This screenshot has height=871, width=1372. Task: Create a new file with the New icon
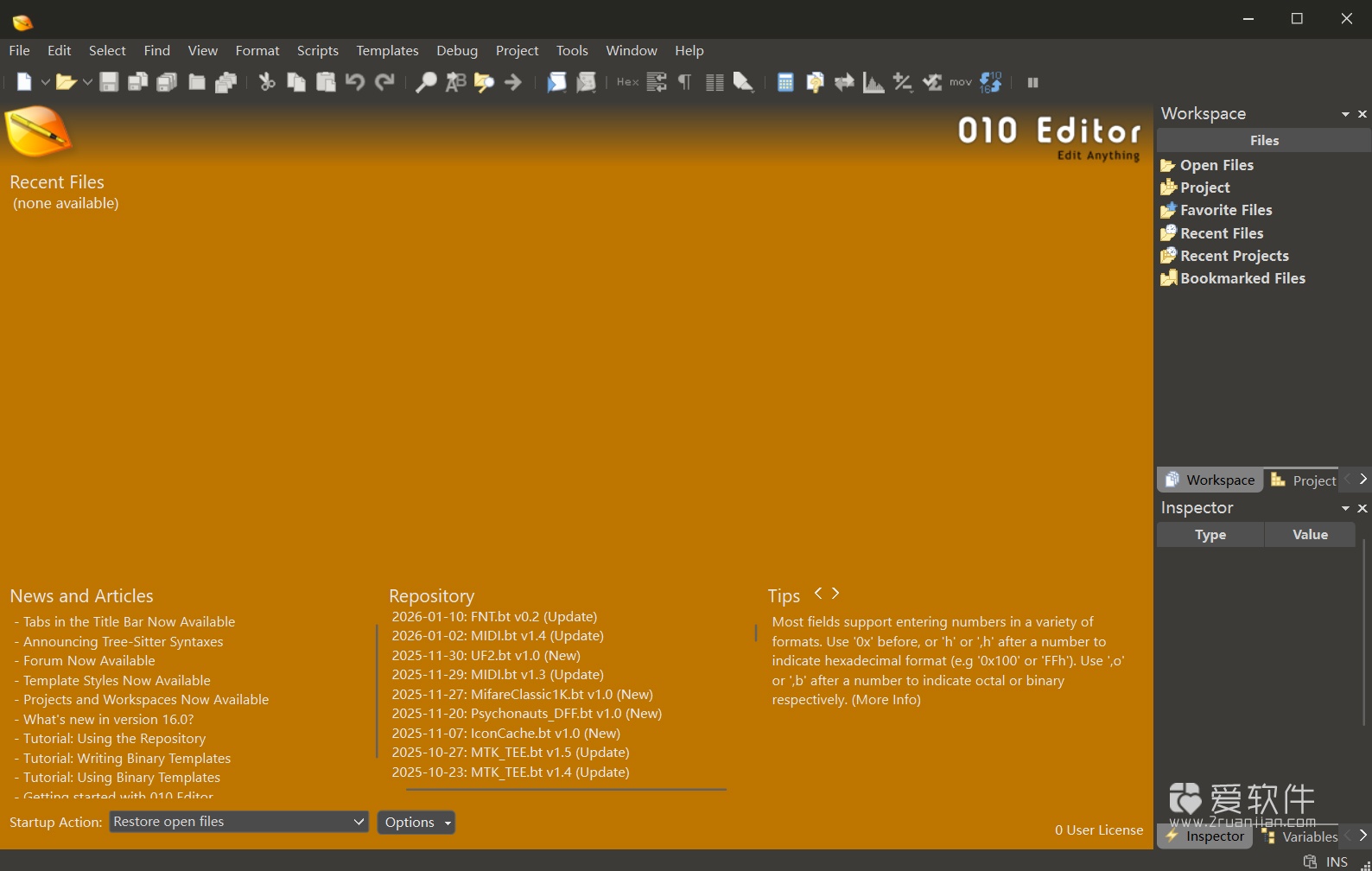[x=24, y=82]
